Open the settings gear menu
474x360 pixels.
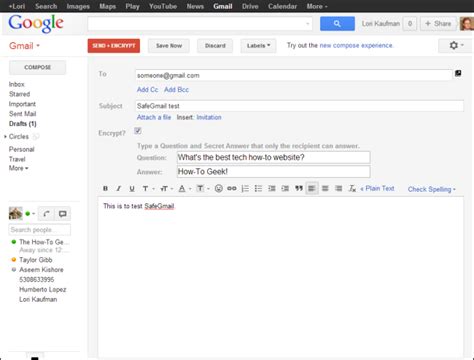pyautogui.click(x=456, y=45)
